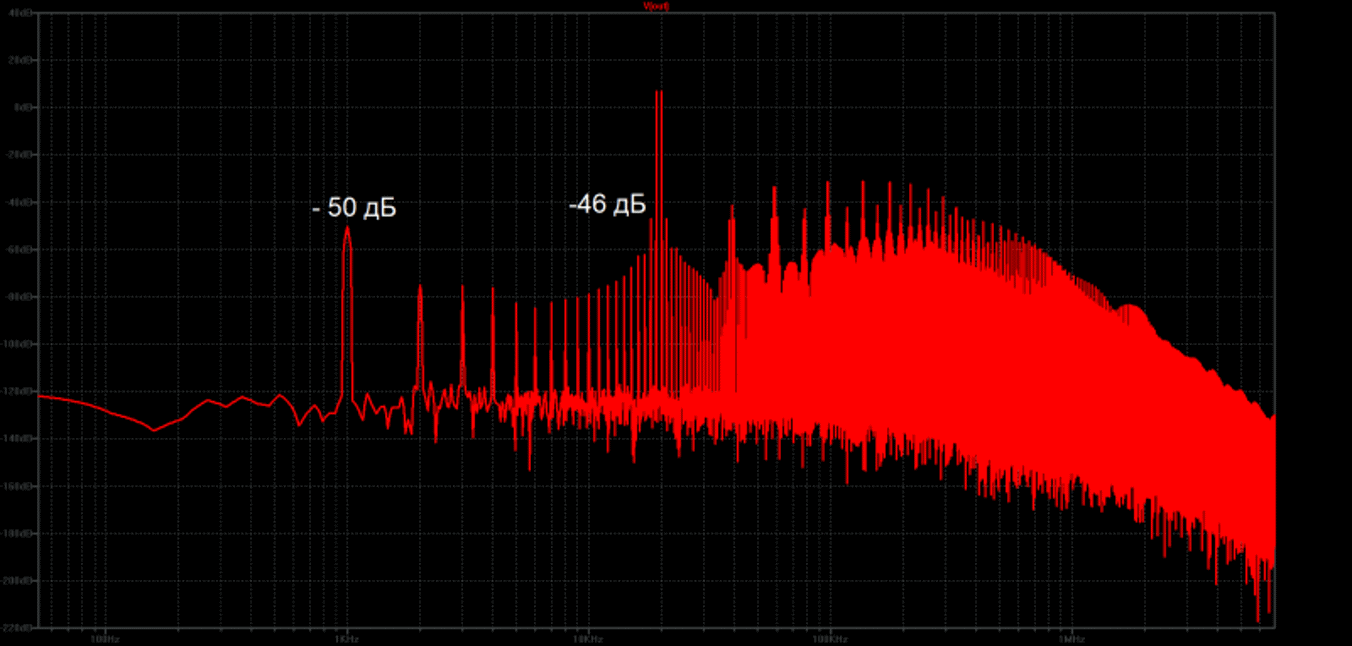Click the 0dB label on the vertical axis
The image size is (1352, 646).
point(25,107)
